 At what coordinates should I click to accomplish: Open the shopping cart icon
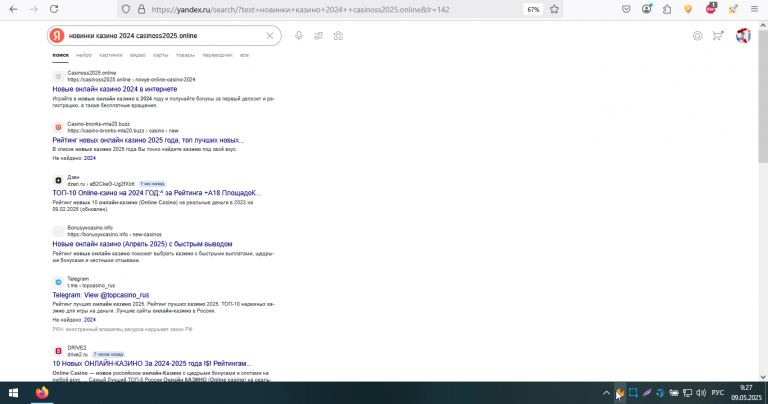[718, 36]
